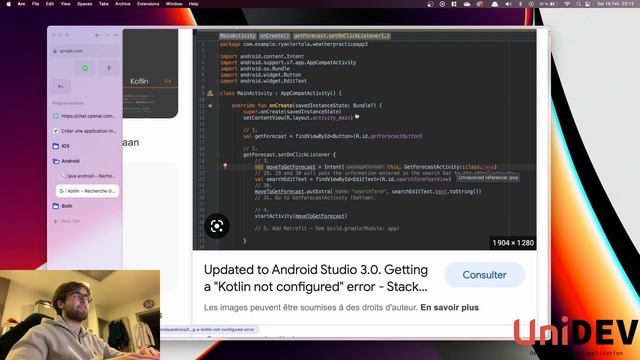Open the pinned favorite tile below the green tile

click(x=60, y=86)
